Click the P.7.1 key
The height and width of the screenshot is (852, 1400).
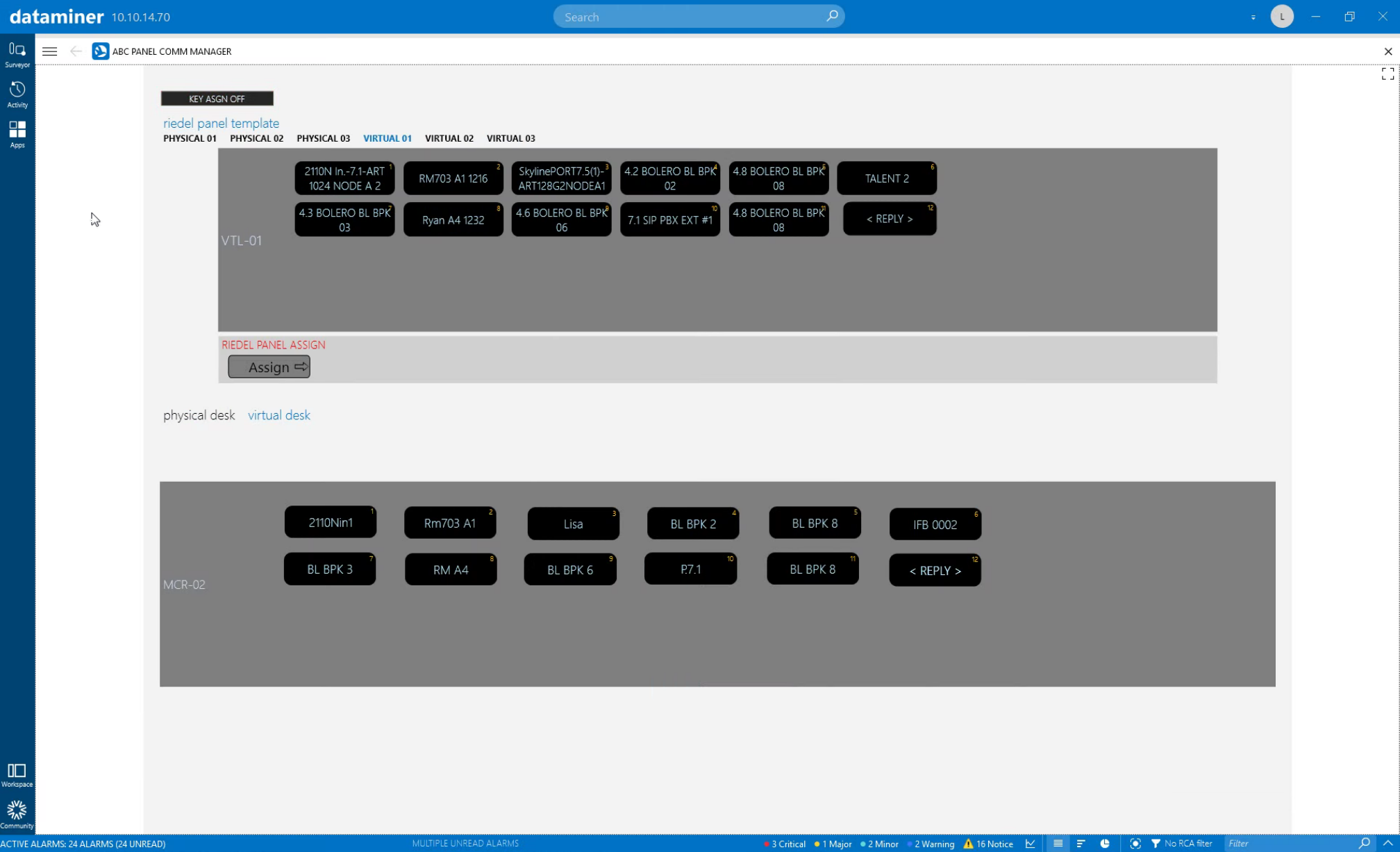pyautogui.click(x=691, y=569)
